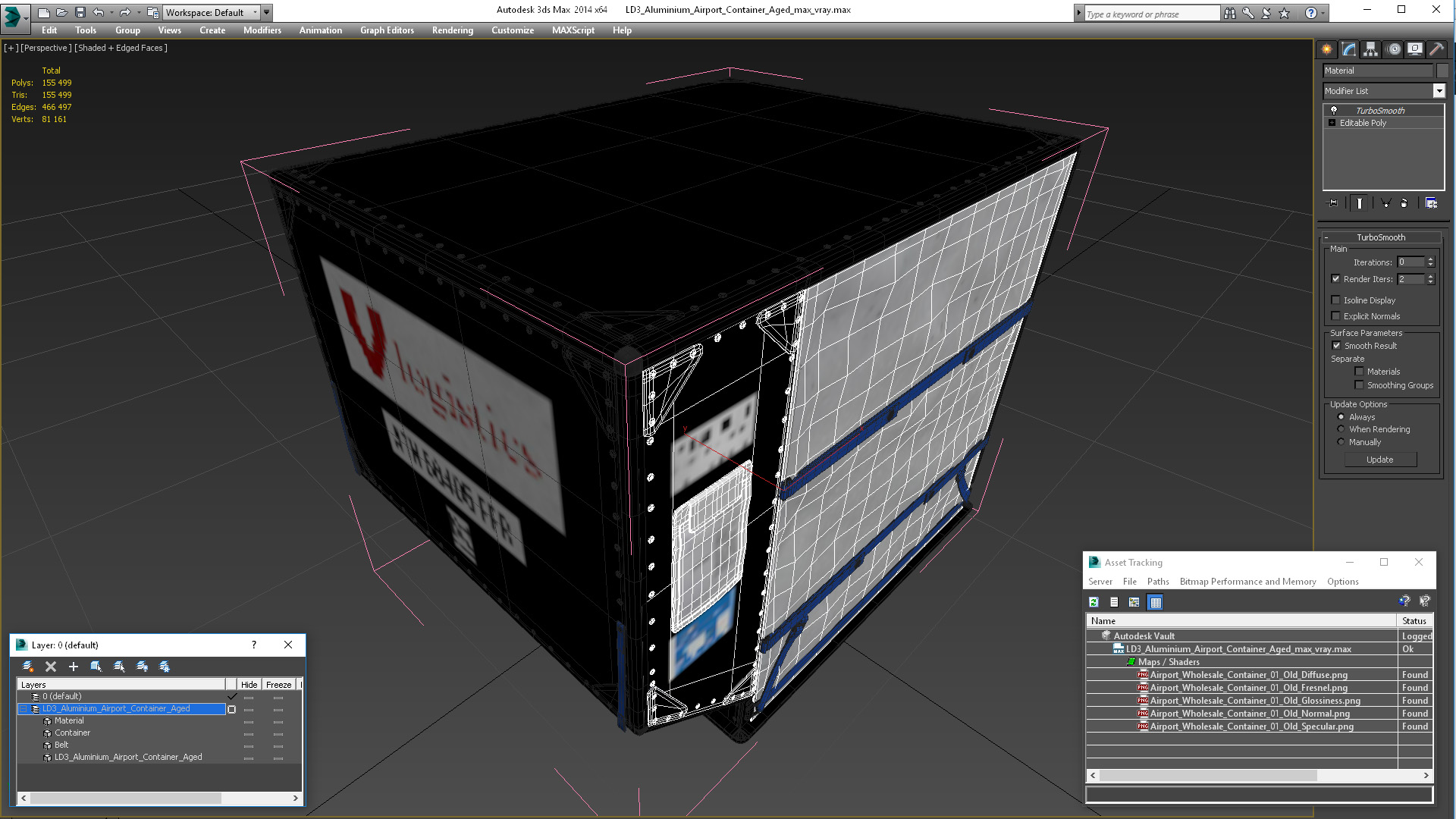Image resolution: width=1456 pixels, height=819 pixels.
Task: Switch to the Utilities hammer tab
Action: click(x=1436, y=49)
